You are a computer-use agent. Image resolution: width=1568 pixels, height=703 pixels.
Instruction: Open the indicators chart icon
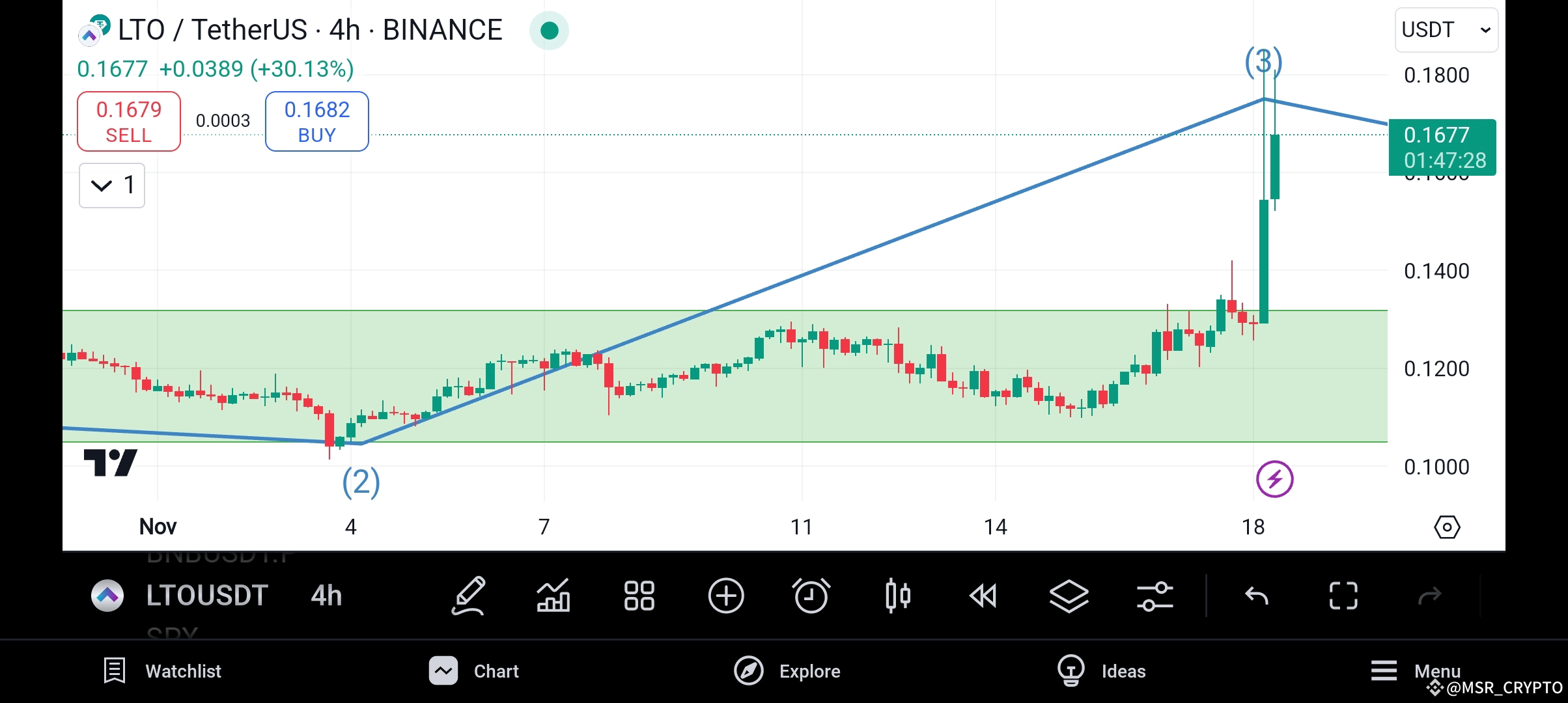tap(553, 596)
